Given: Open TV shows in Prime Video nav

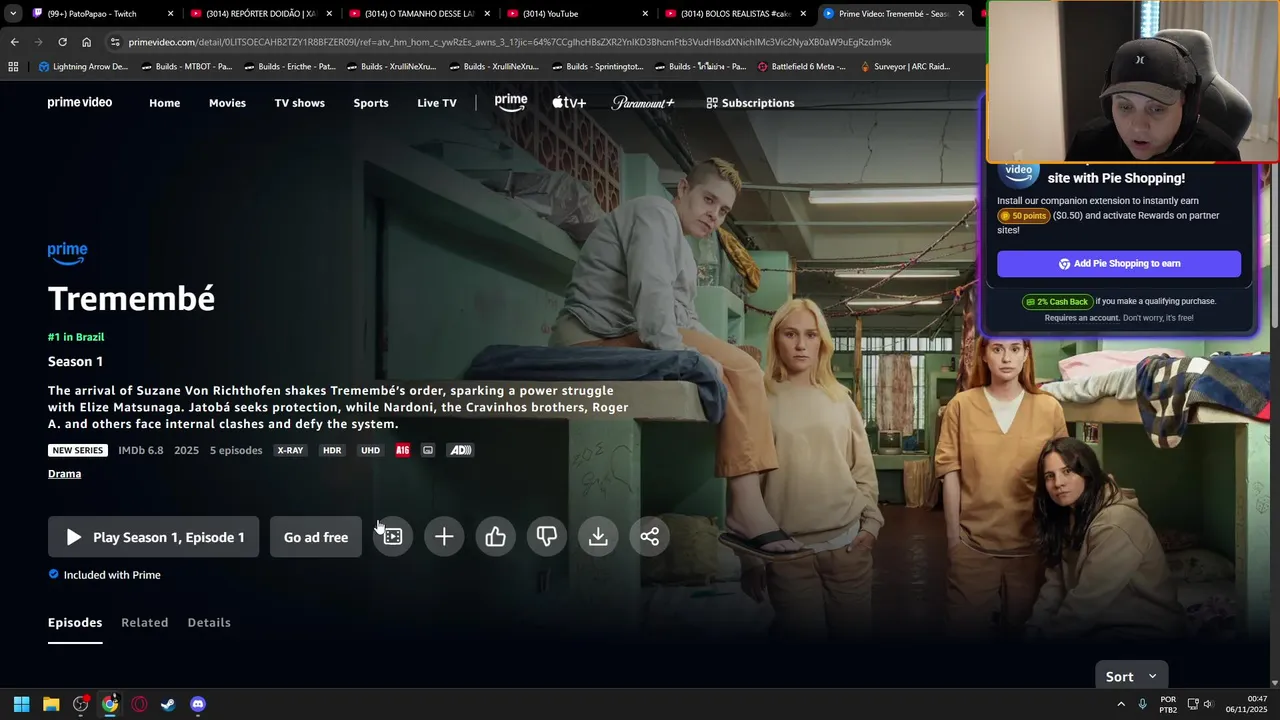Looking at the screenshot, I should 300,103.
